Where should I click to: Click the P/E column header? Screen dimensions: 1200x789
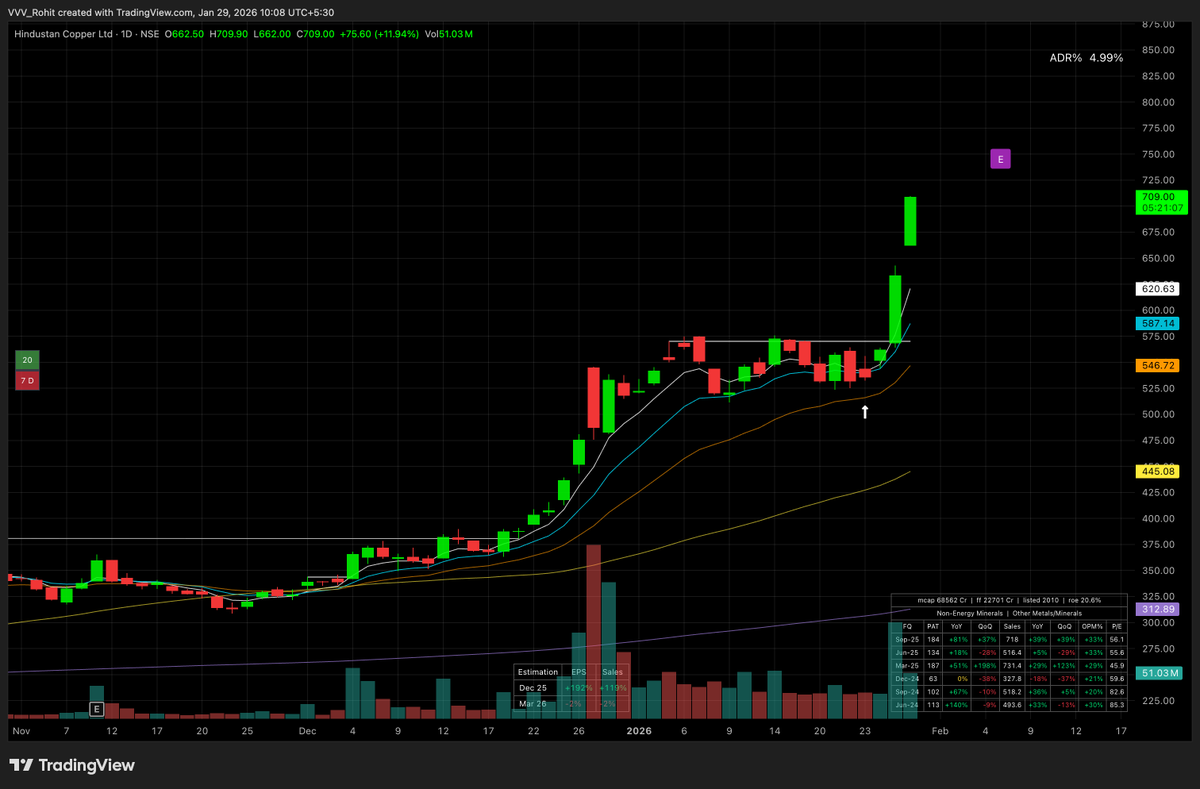1117,627
